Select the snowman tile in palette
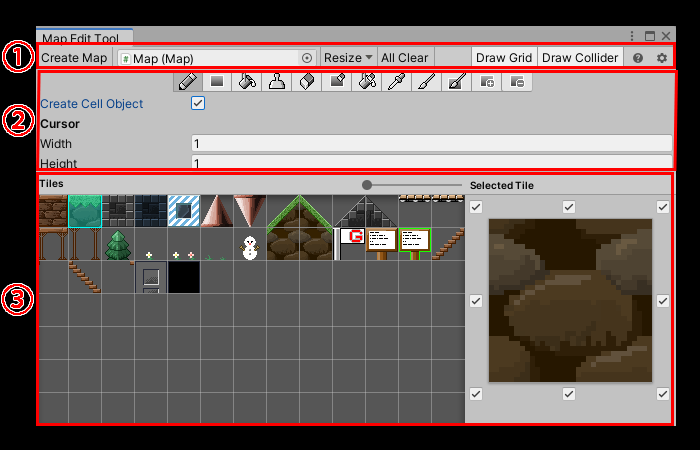Viewport: 700px width, 450px height. pyautogui.click(x=249, y=245)
